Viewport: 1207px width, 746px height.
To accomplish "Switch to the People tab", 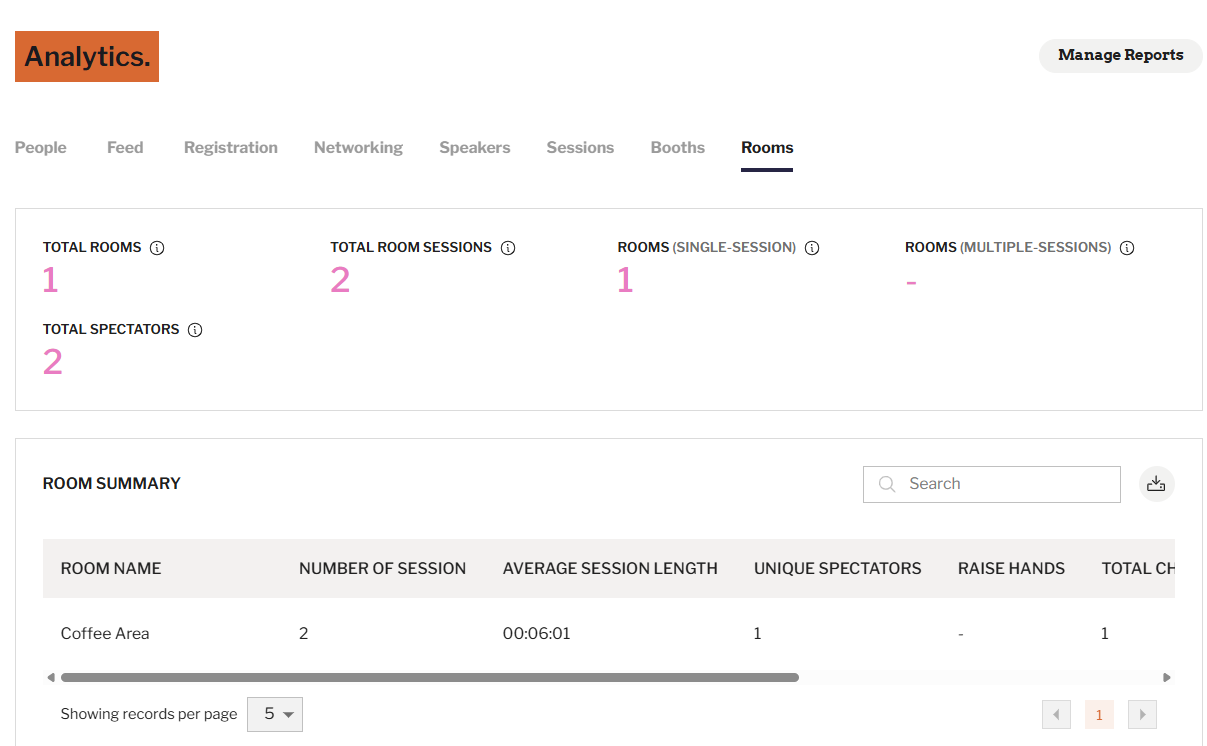I will 41,148.
